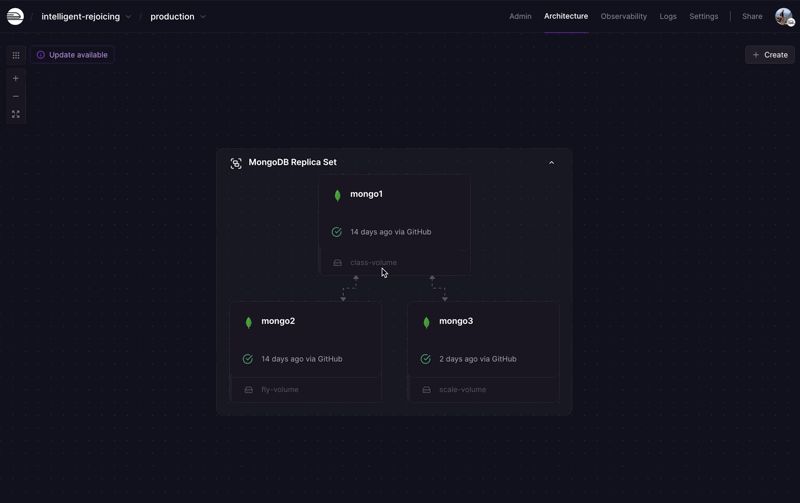This screenshot has height=503, width=800.
Task: Toggle the grid layout icon
Action: point(16,55)
